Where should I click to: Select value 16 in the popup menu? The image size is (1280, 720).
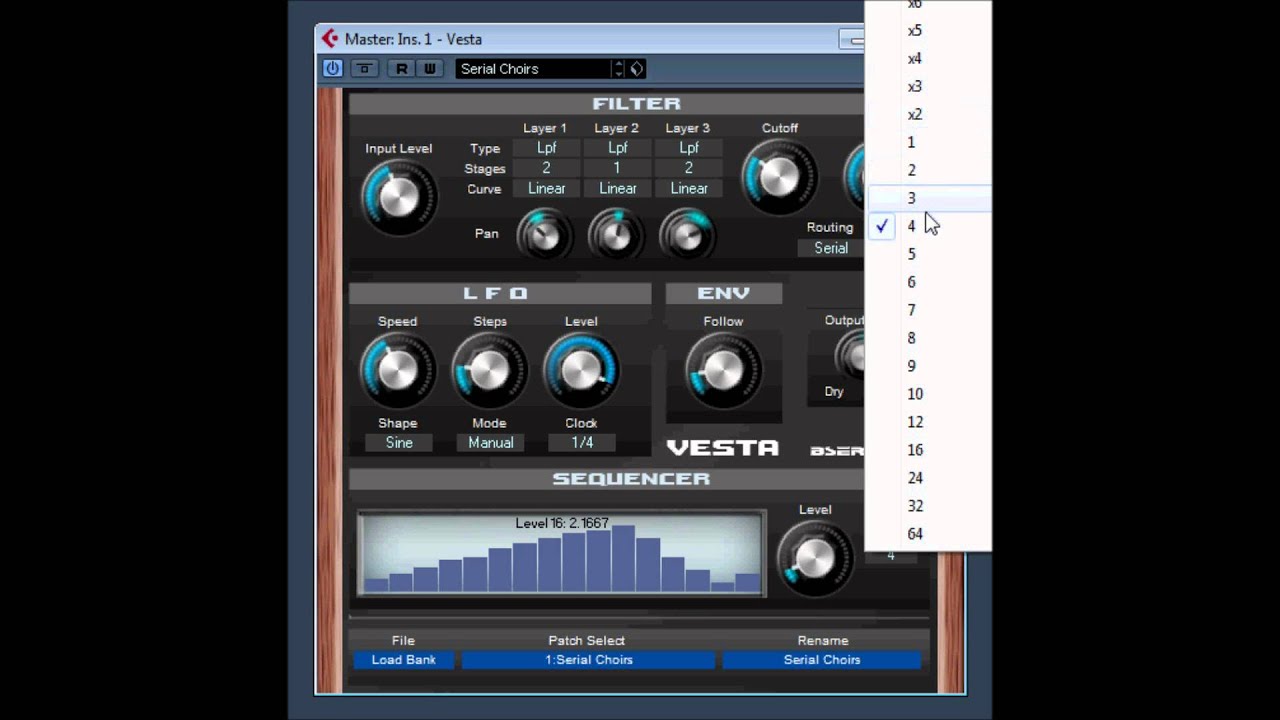click(x=928, y=450)
